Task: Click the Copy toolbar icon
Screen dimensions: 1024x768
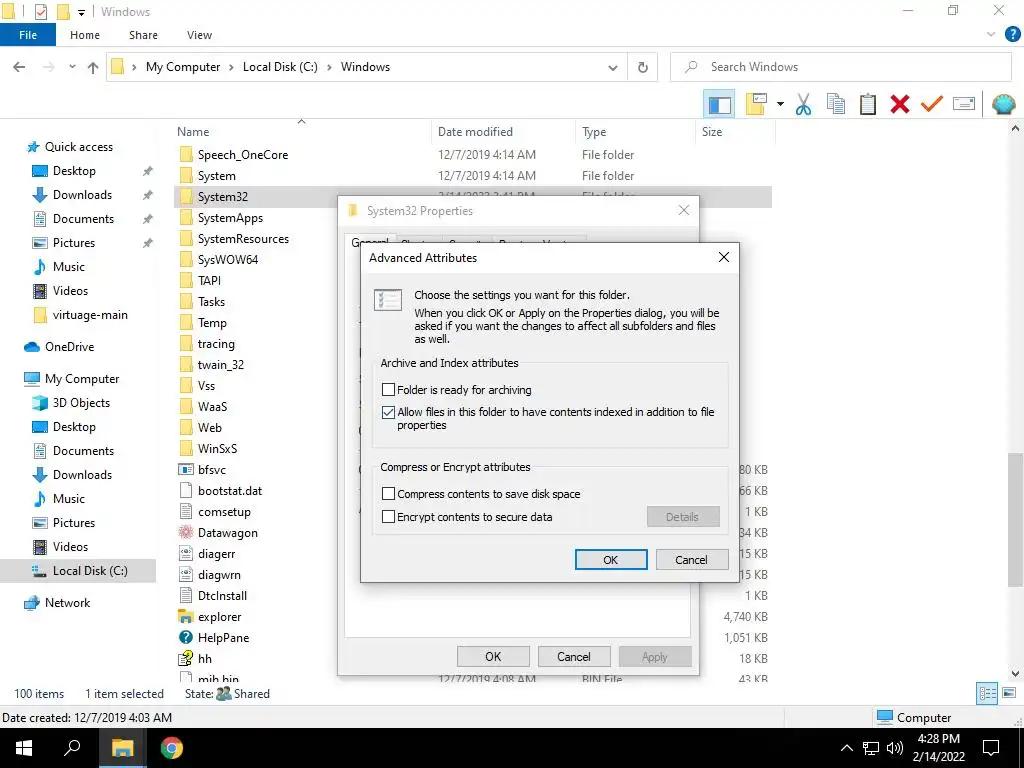Action: pyautogui.click(x=835, y=104)
